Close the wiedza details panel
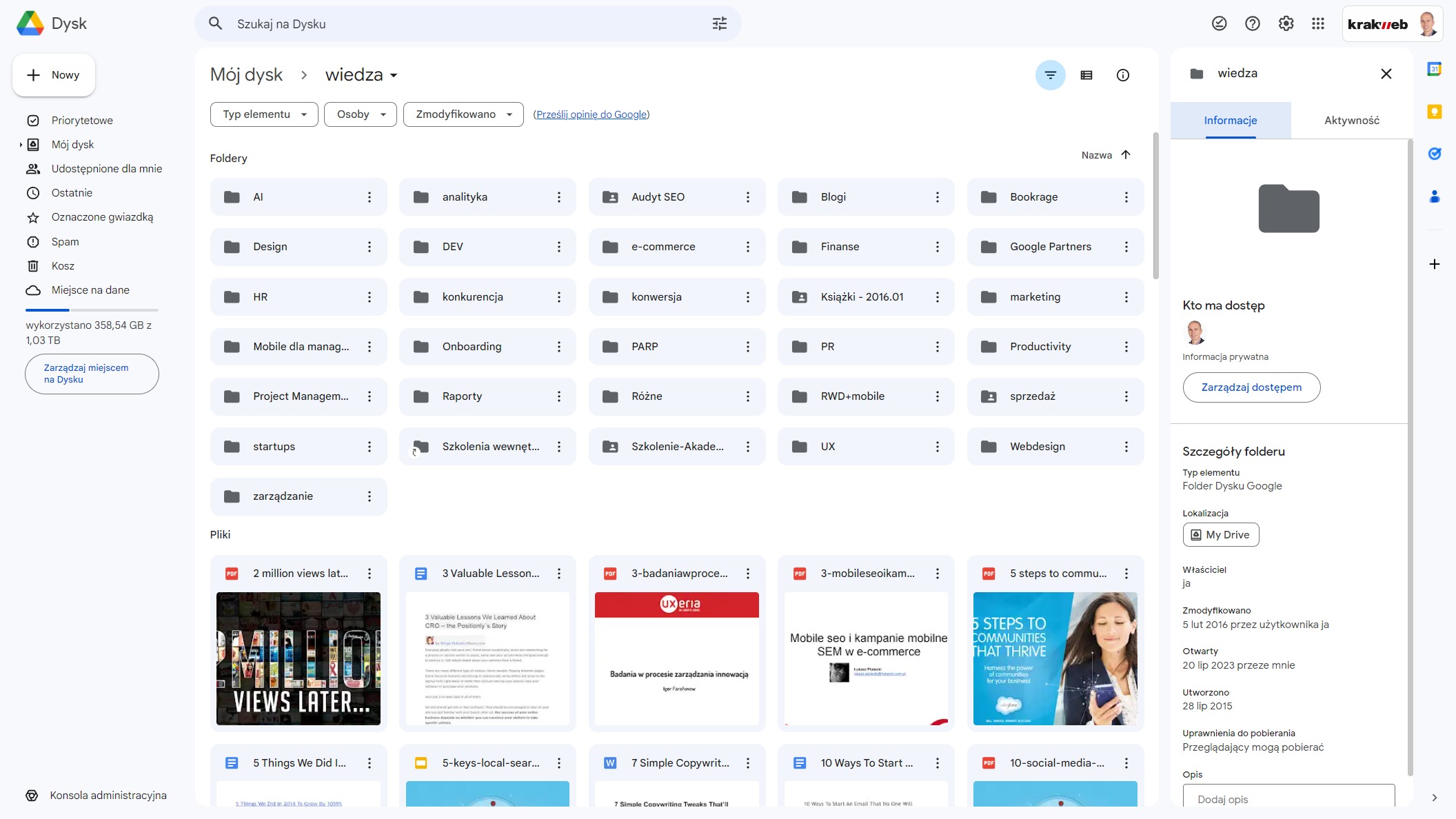This screenshot has width=1456, height=819. pos(1386,74)
